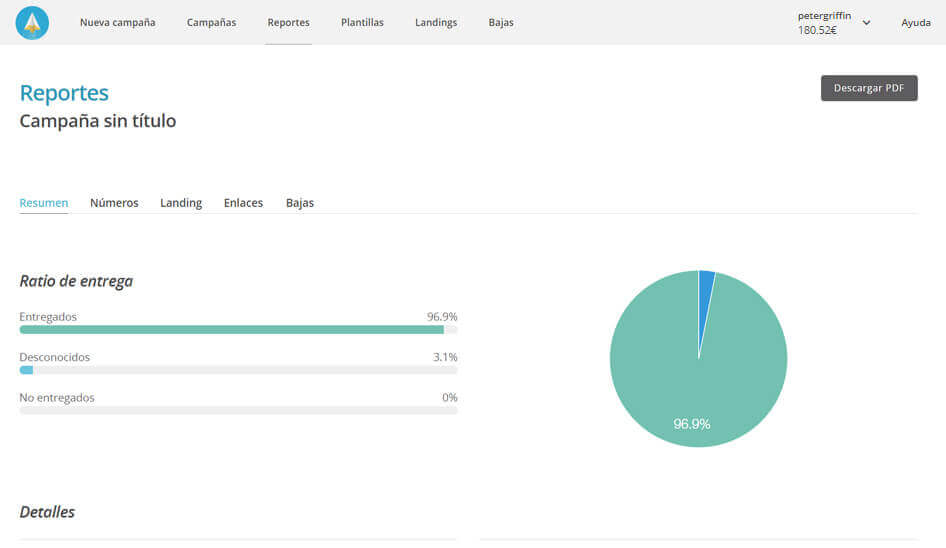Viewport: 946px width, 548px height.
Task: Click the Ayuda help link
Action: click(x=915, y=22)
